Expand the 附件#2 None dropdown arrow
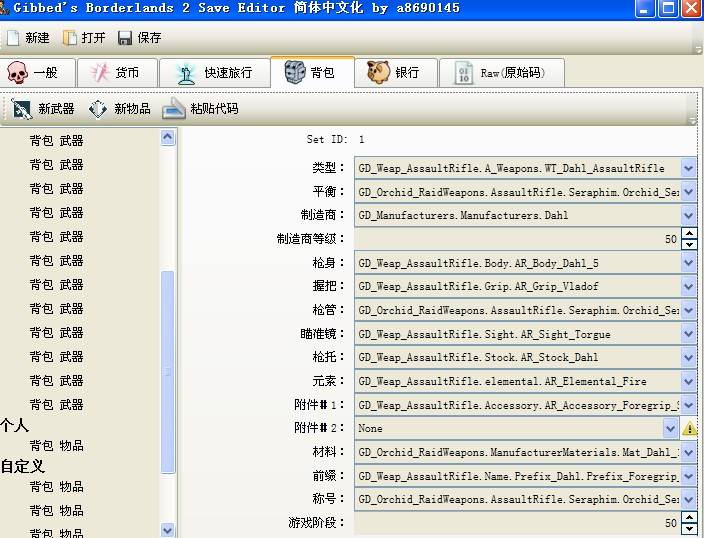 pyautogui.click(x=670, y=428)
